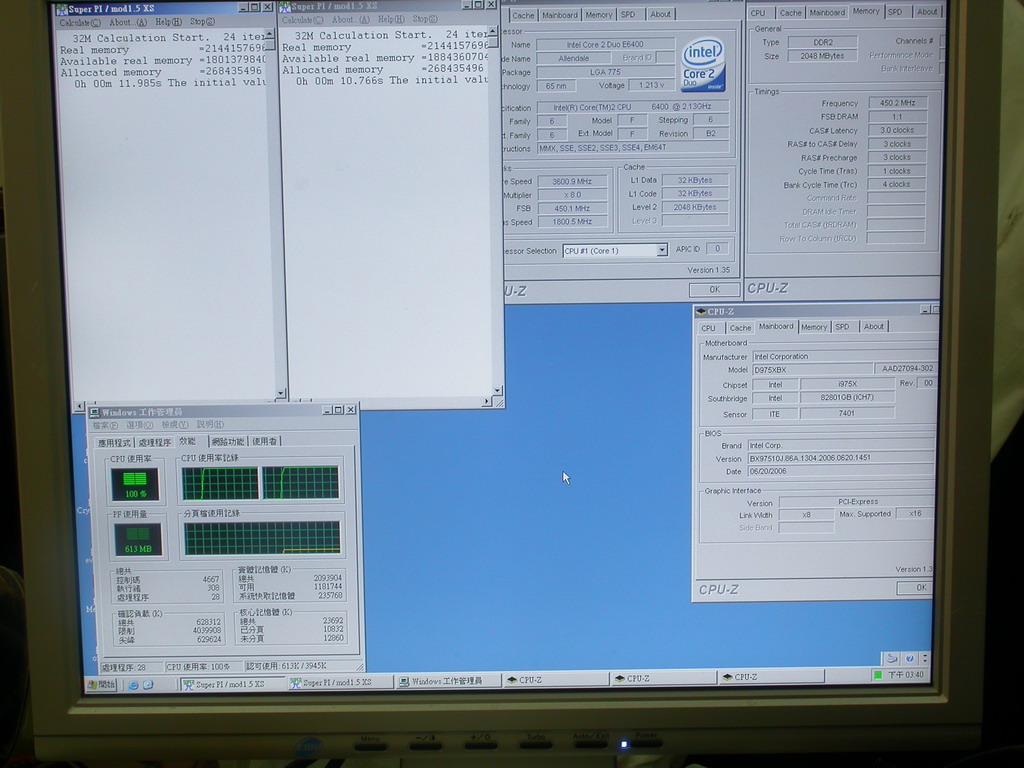
Task: Open SPD tab in the CPU-Z Memory window
Action: click(895, 12)
